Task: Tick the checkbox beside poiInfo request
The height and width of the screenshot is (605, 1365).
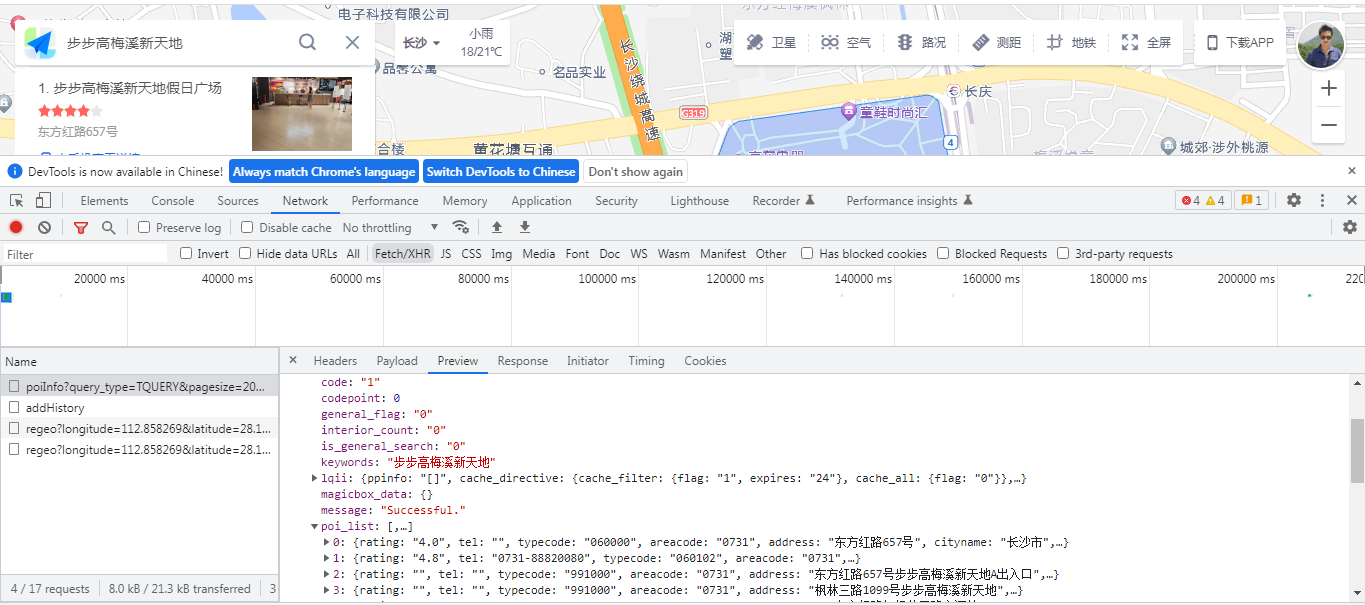Action: [x=14, y=386]
